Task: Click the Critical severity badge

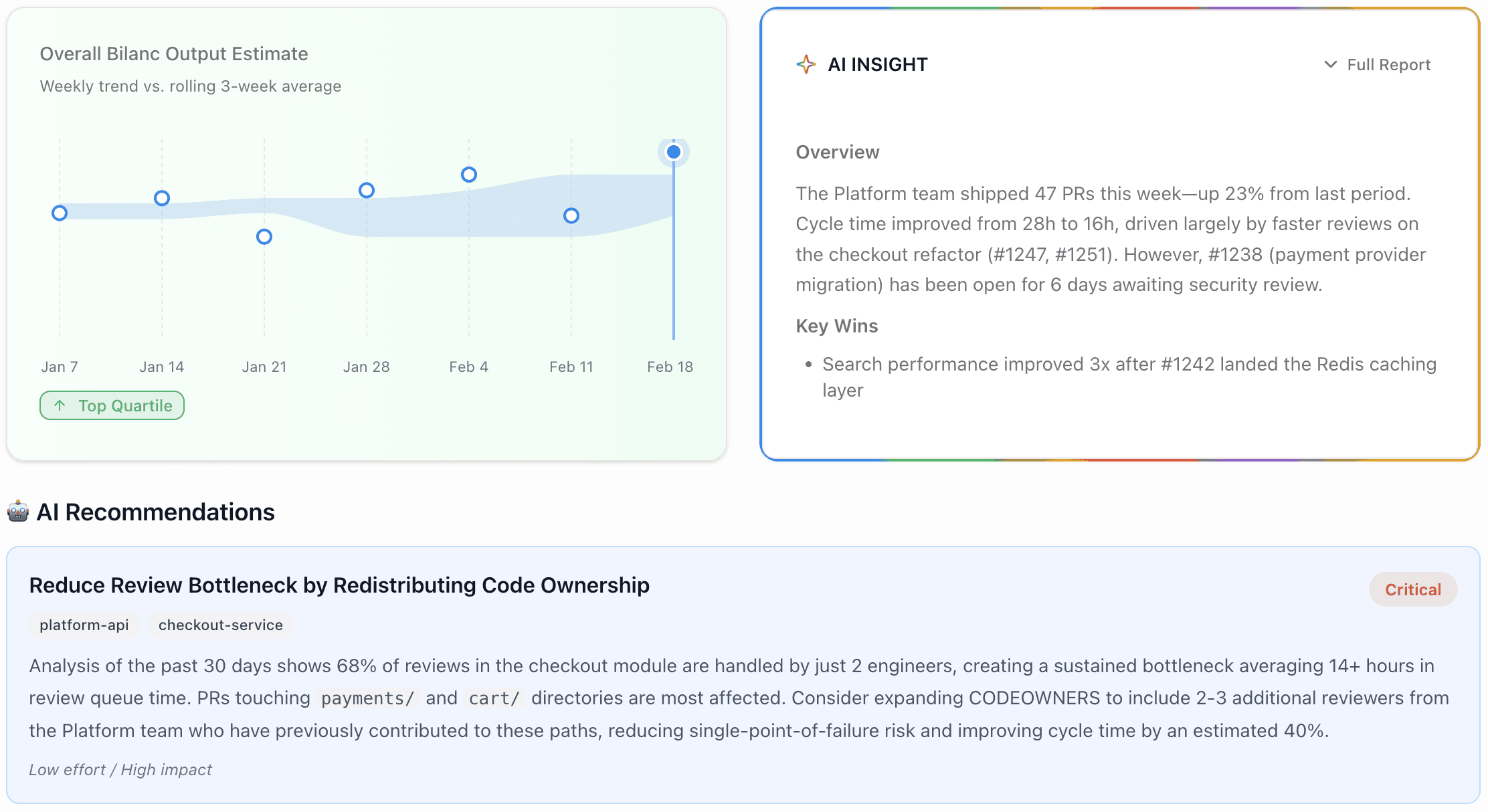Action: [x=1412, y=589]
